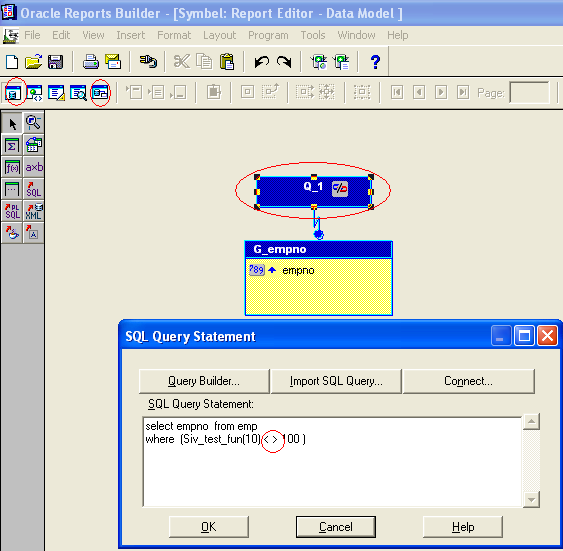Open the Program menu

(x=268, y=35)
